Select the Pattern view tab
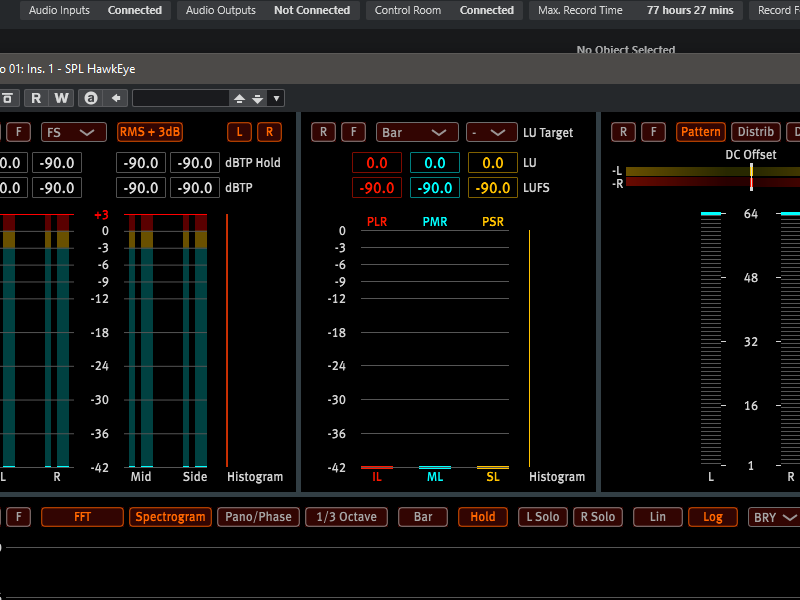 [701, 132]
